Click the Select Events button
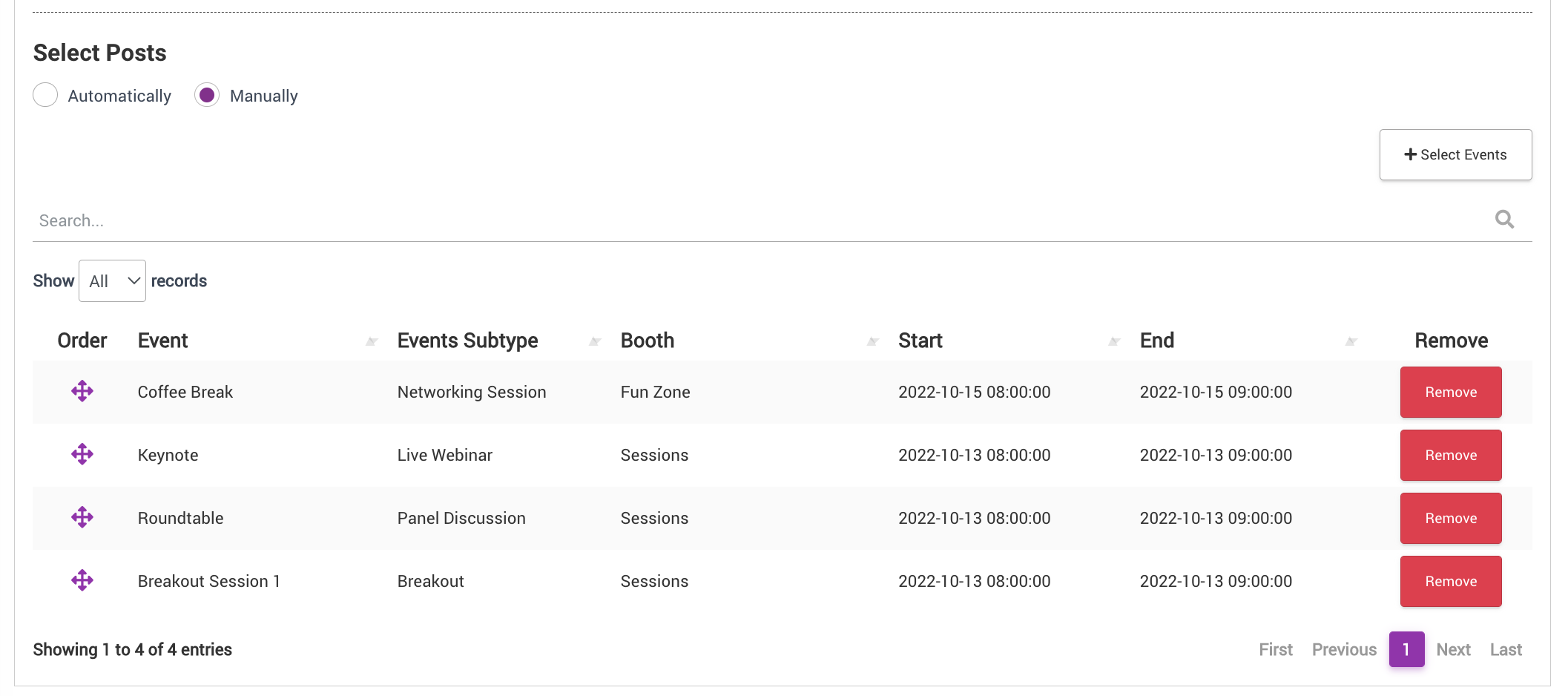This screenshot has height=696, width=1568. [x=1455, y=155]
